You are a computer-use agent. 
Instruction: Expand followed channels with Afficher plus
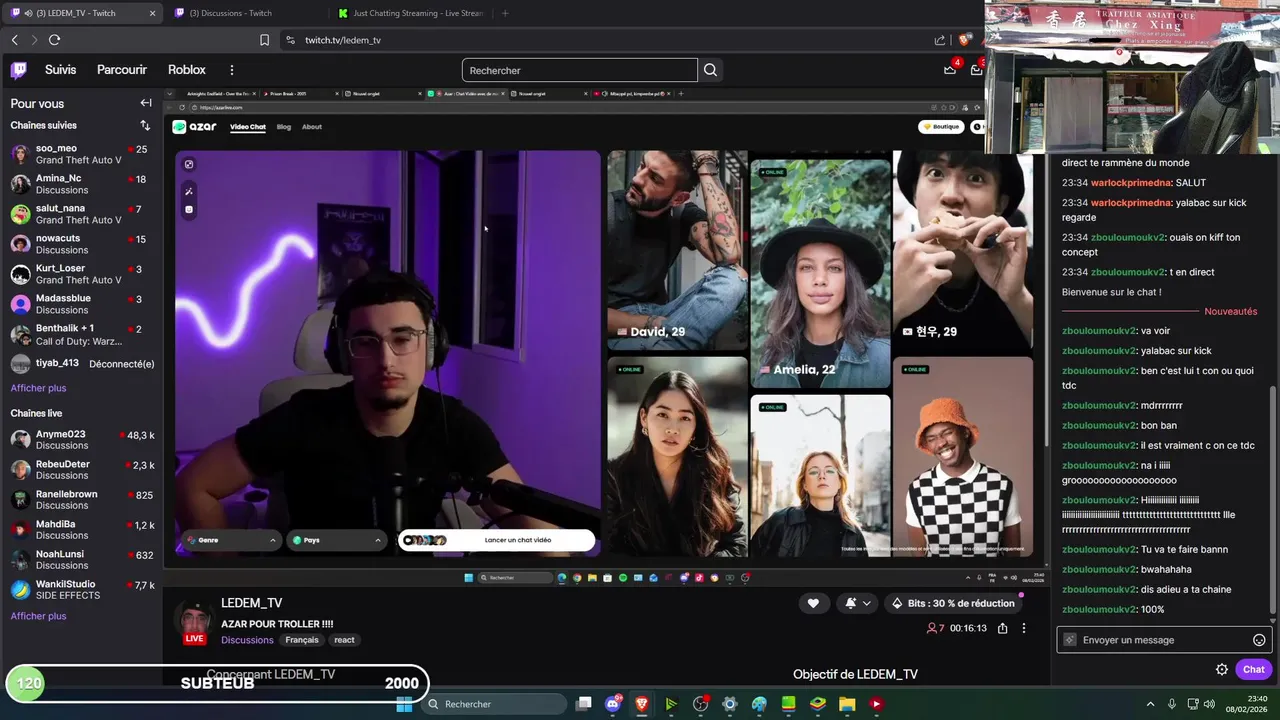[38, 388]
